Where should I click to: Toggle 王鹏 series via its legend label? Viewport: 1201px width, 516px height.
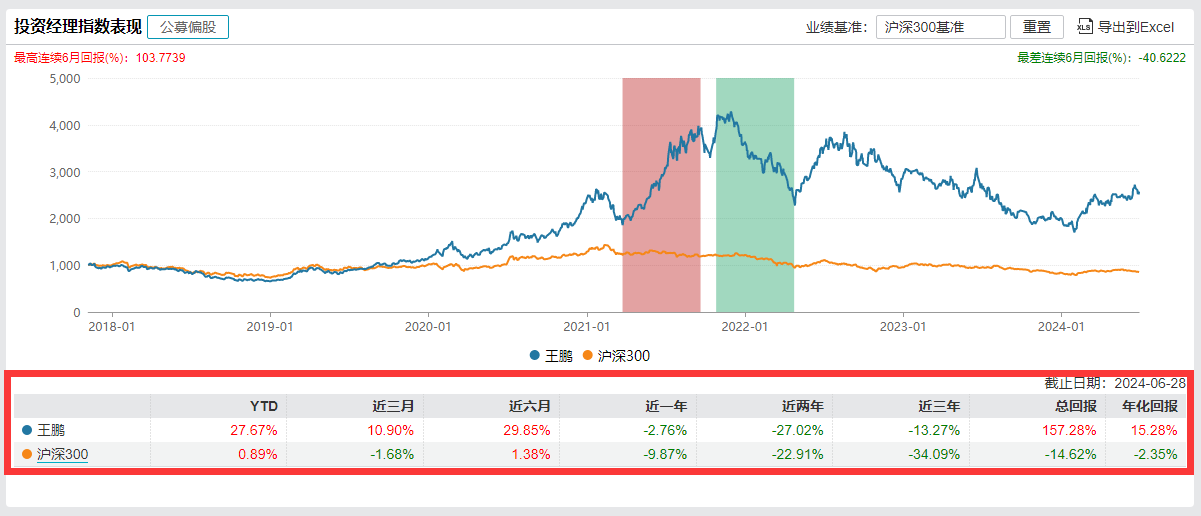pos(558,355)
